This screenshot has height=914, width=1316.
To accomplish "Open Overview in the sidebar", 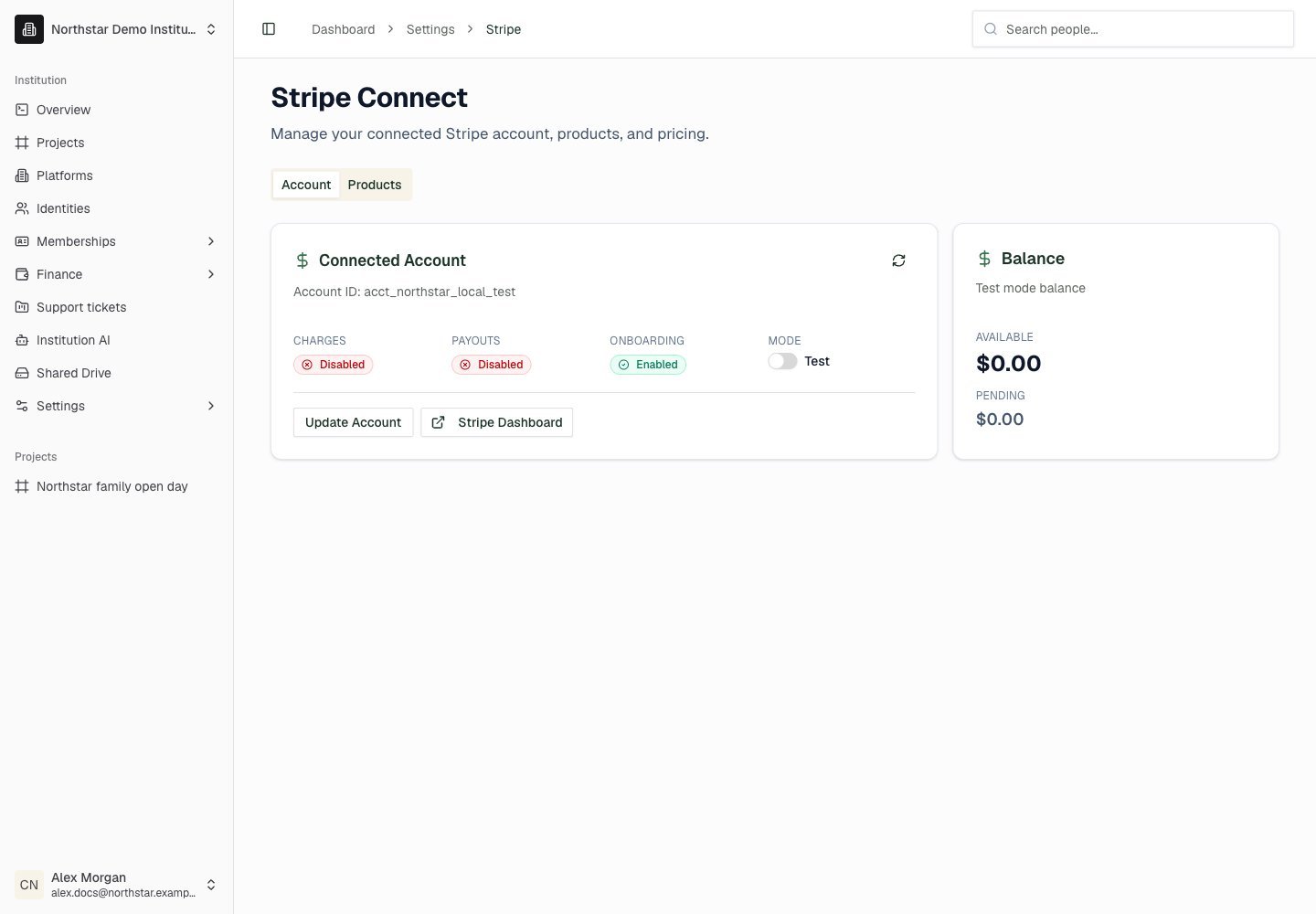I will (x=117, y=110).
